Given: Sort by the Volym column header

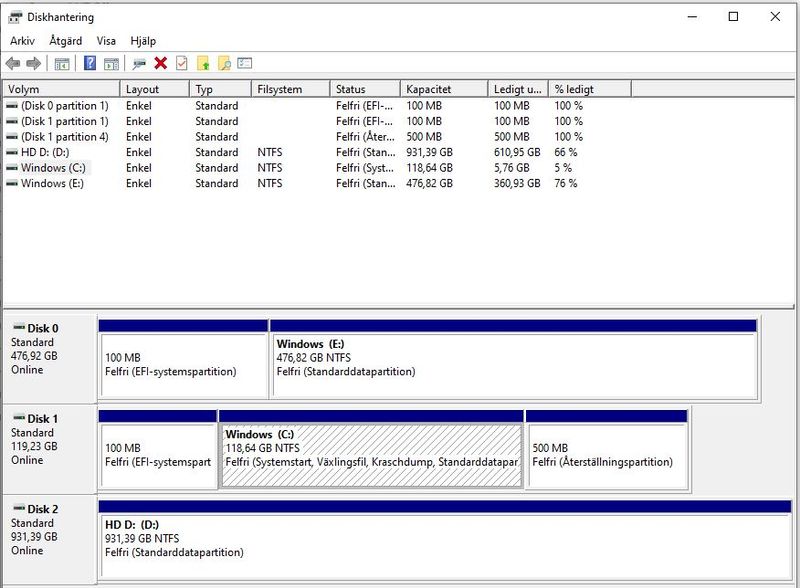Looking at the screenshot, I should pos(62,89).
